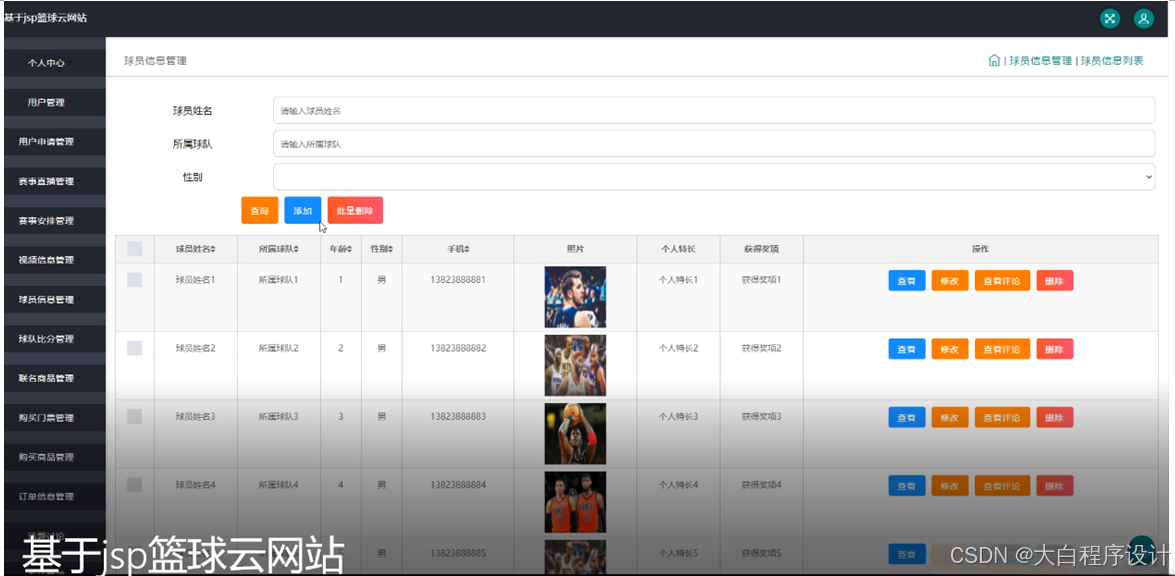Viewport: 1175px width, 576px height.
Task: Open 订单信息管理 sidebar item
Action: click(55, 497)
